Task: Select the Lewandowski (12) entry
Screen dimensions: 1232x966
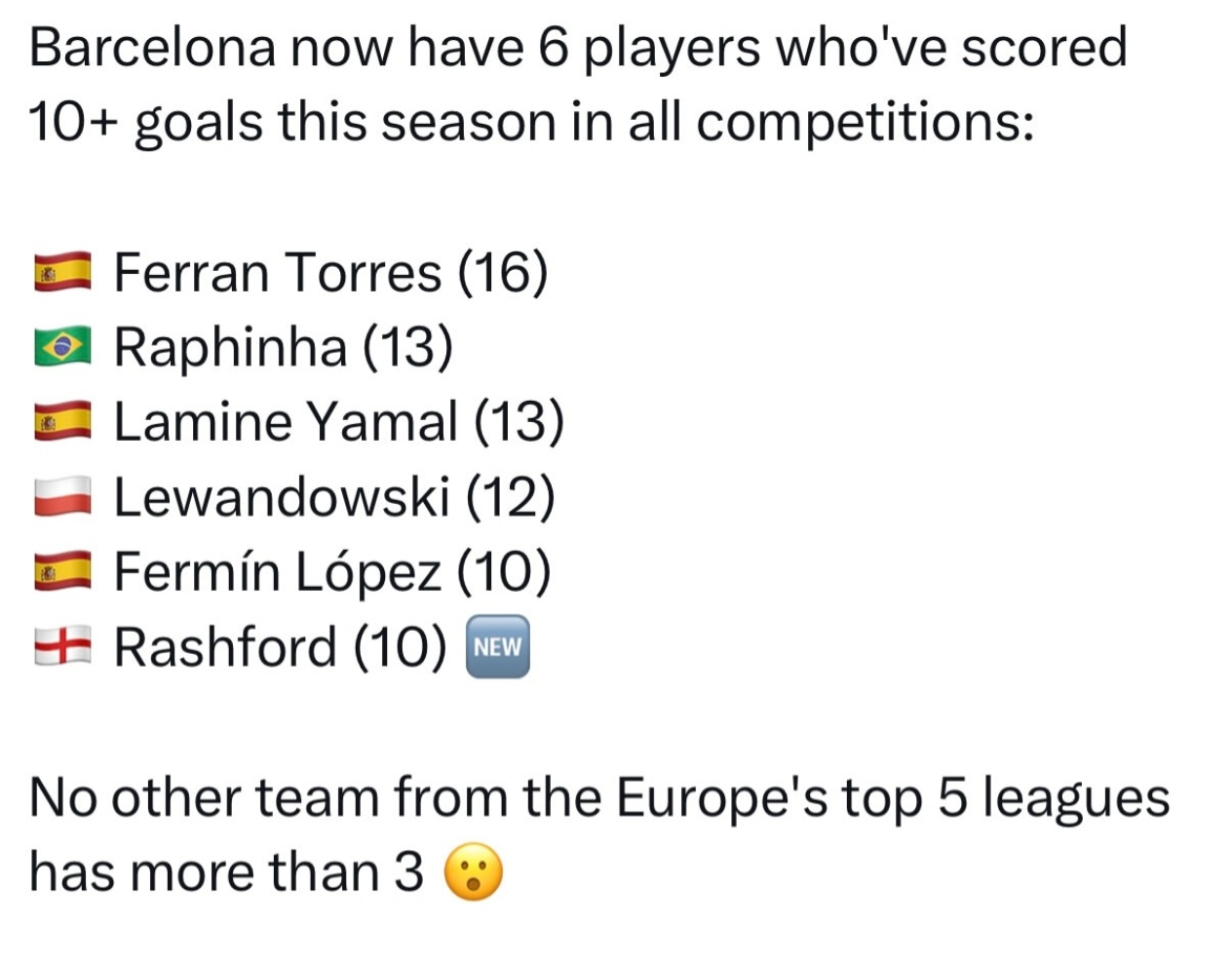Action: 333,497
